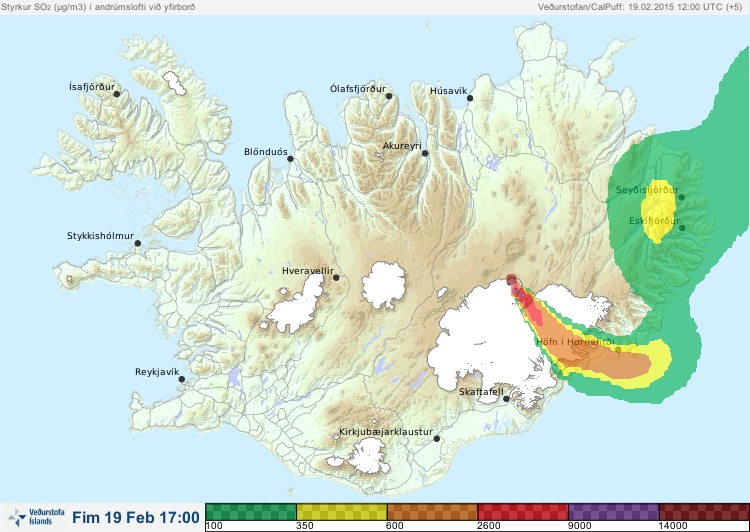Click the Reykjavík city marker dot
This screenshot has height=532, width=750.
tap(182, 379)
